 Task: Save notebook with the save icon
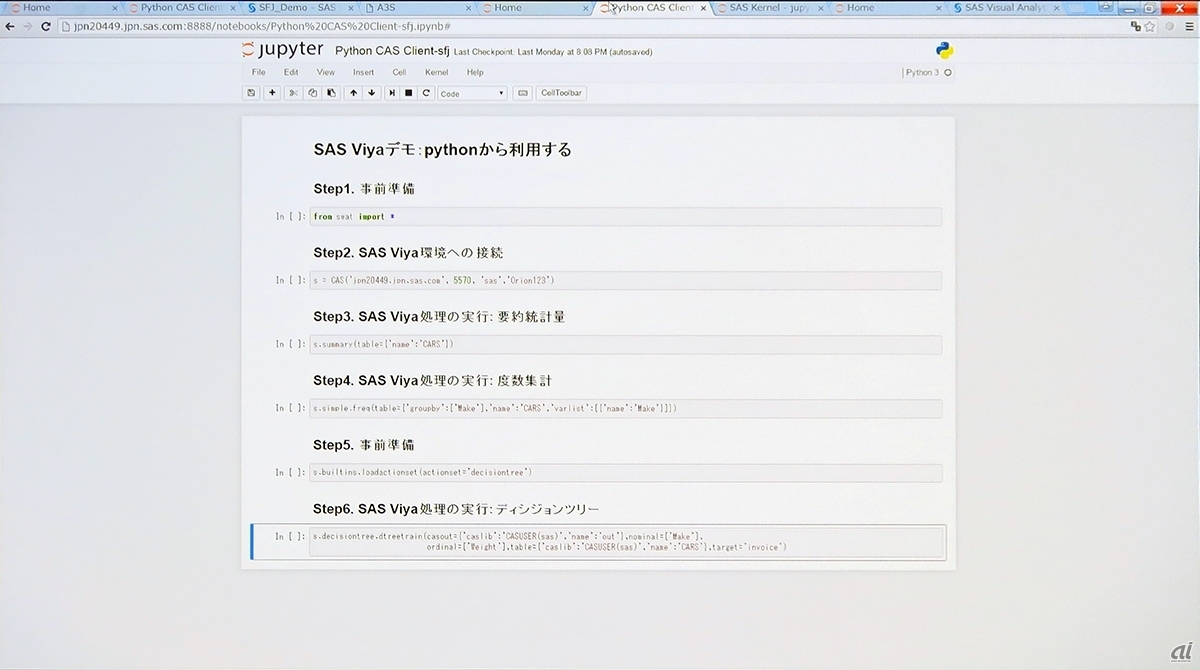(251, 93)
